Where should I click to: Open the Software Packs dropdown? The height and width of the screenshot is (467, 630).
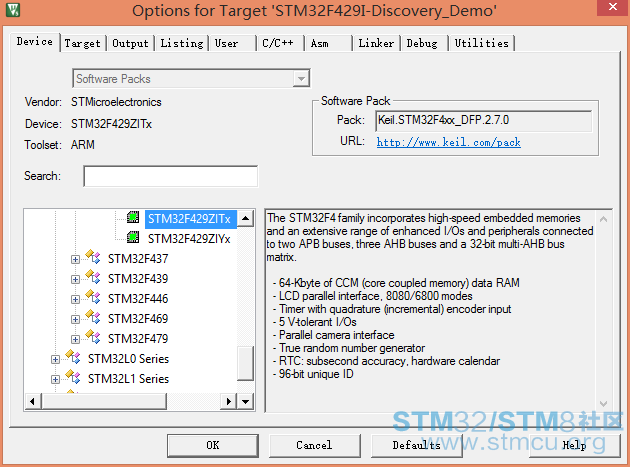click(x=301, y=79)
